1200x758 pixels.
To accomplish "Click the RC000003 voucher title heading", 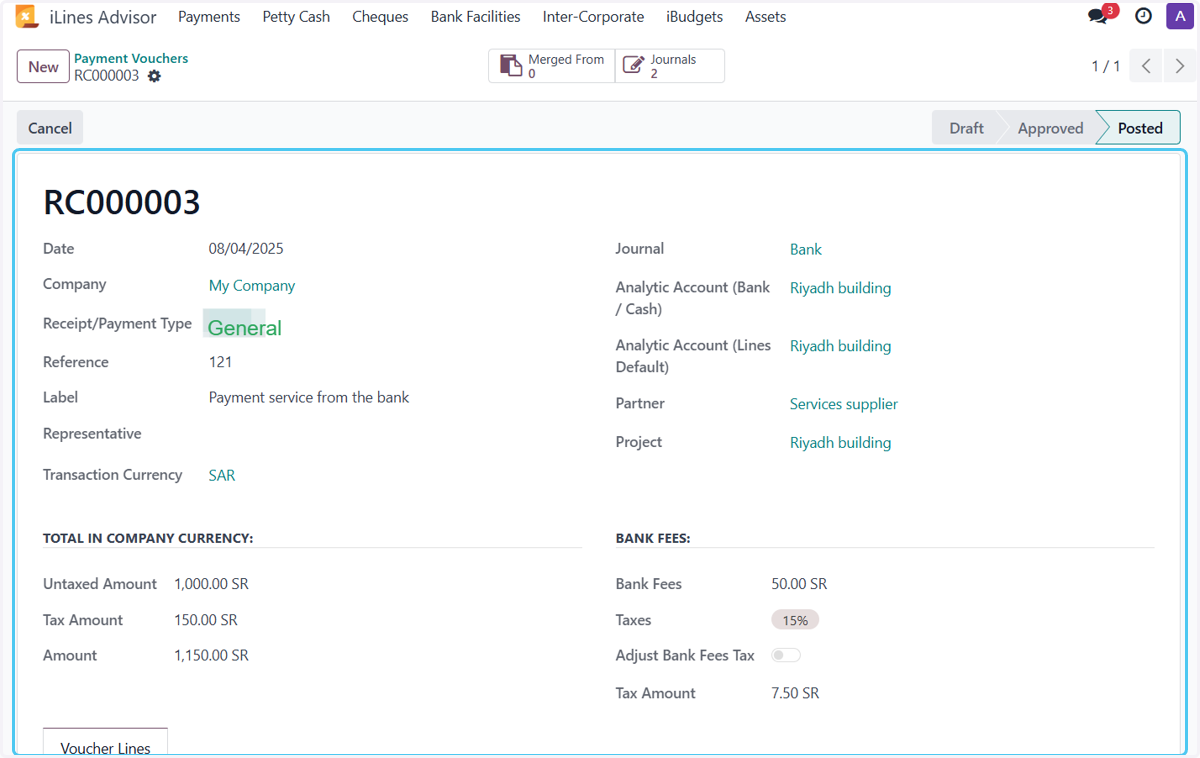I will click(x=122, y=203).
